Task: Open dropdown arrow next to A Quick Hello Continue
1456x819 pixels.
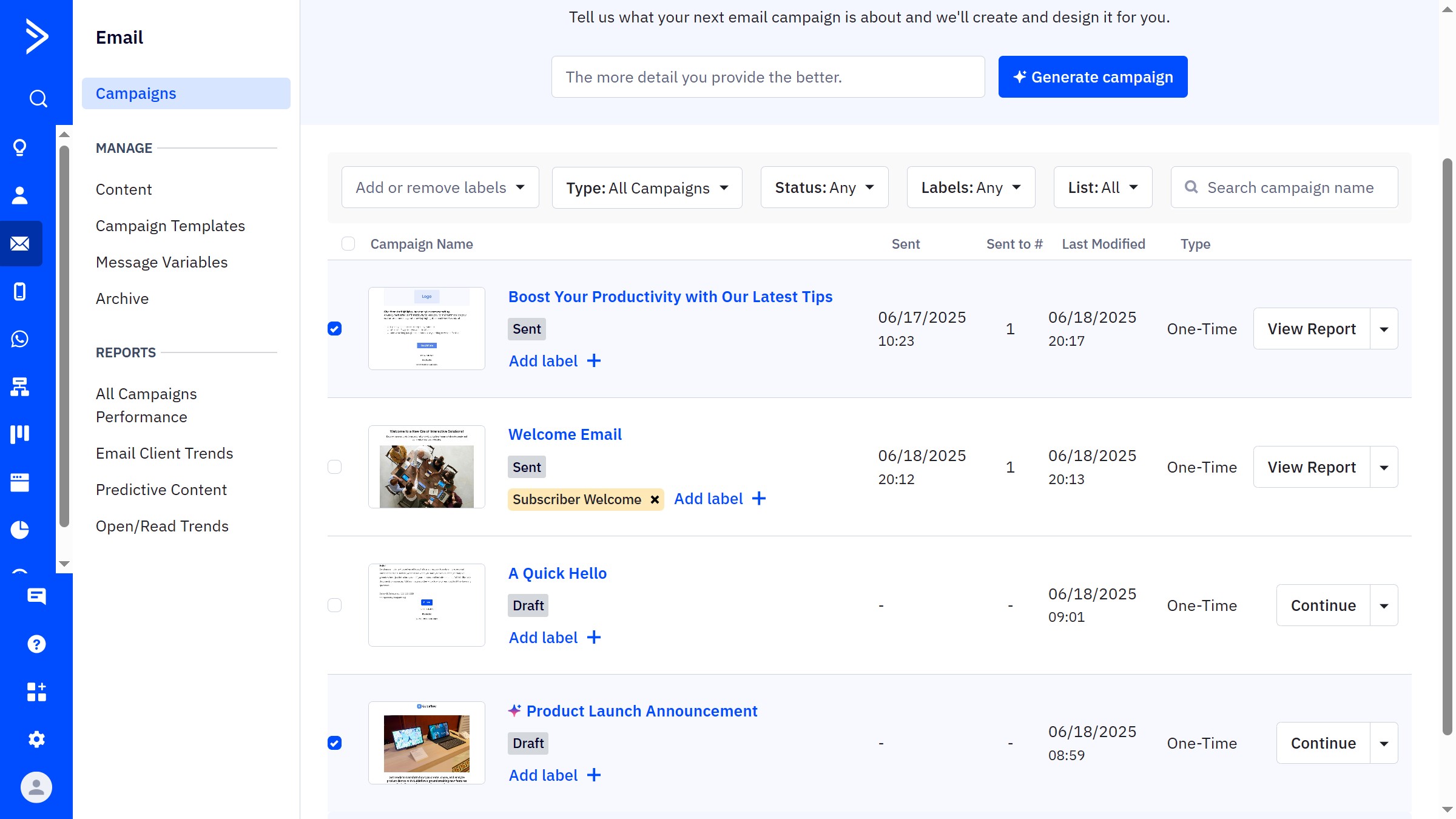Action: click(1384, 605)
